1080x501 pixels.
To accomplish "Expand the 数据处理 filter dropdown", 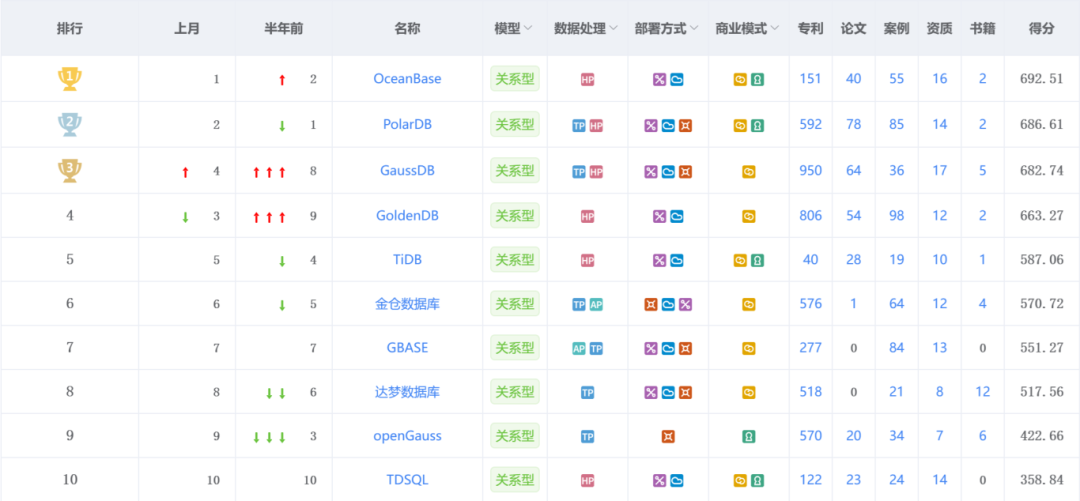I will point(613,29).
